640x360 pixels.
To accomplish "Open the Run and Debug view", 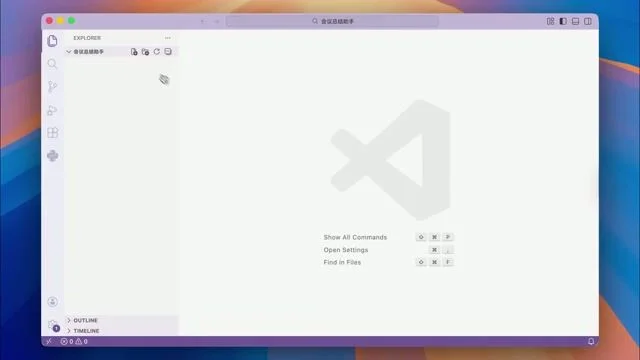I will coord(52,110).
